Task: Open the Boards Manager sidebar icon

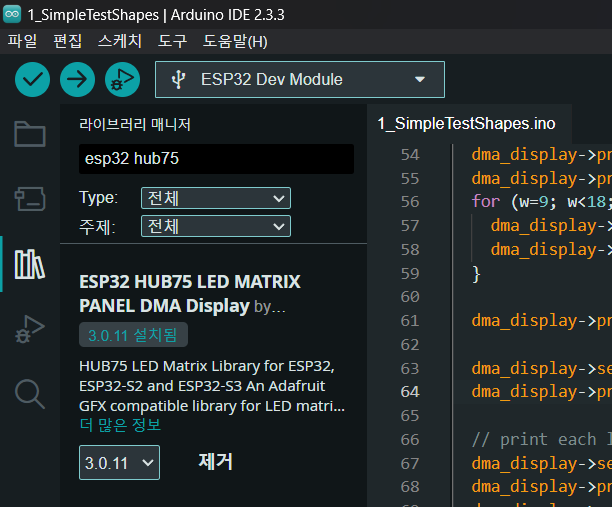Action: tap(30, 199)
